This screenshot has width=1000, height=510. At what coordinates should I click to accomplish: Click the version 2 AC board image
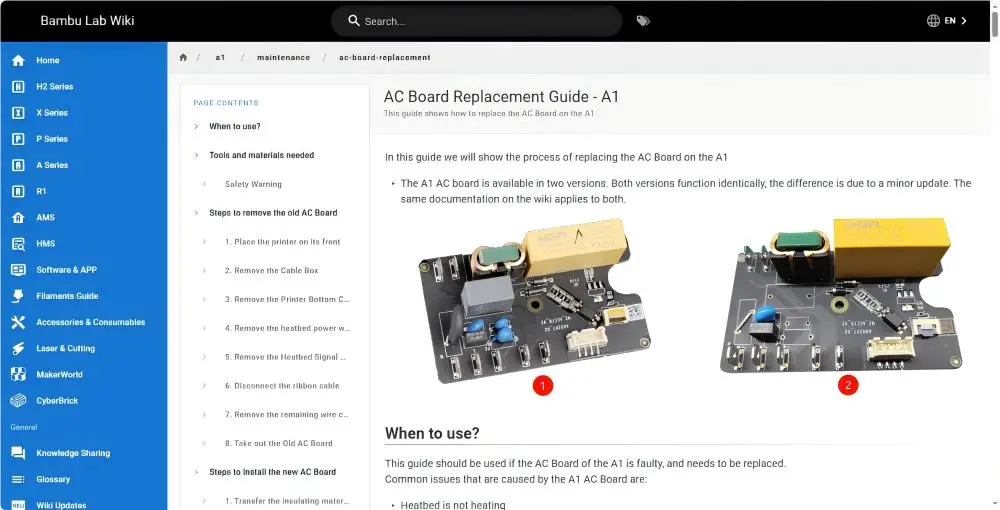tap(842, 295)
